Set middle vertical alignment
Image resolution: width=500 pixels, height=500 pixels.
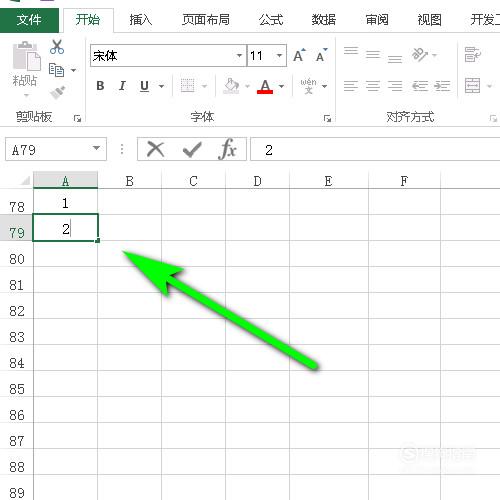(373, 55)
